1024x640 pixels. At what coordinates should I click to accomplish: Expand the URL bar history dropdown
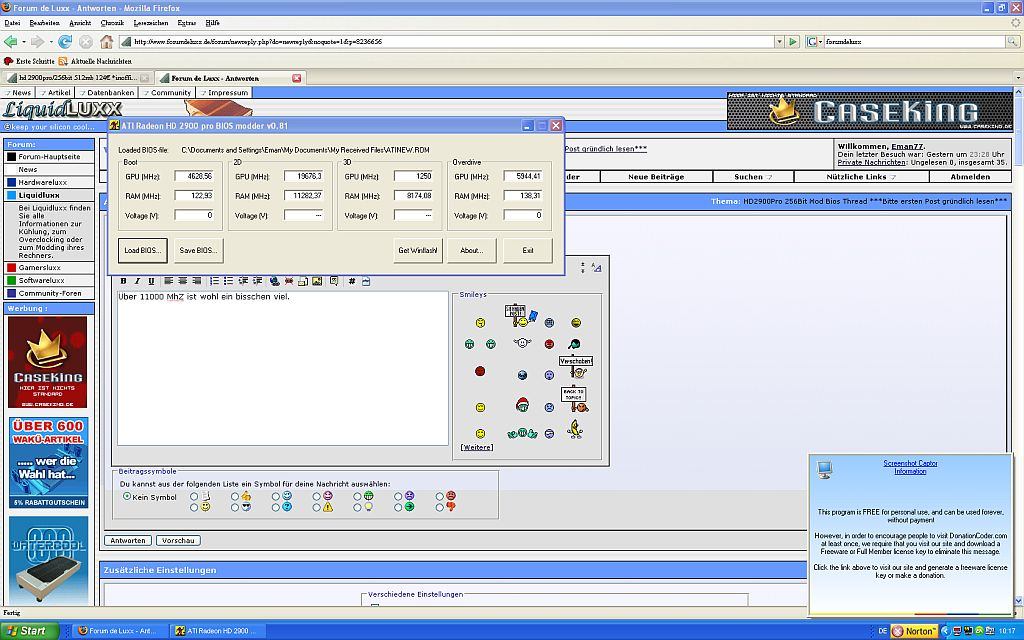pos(779,41)
